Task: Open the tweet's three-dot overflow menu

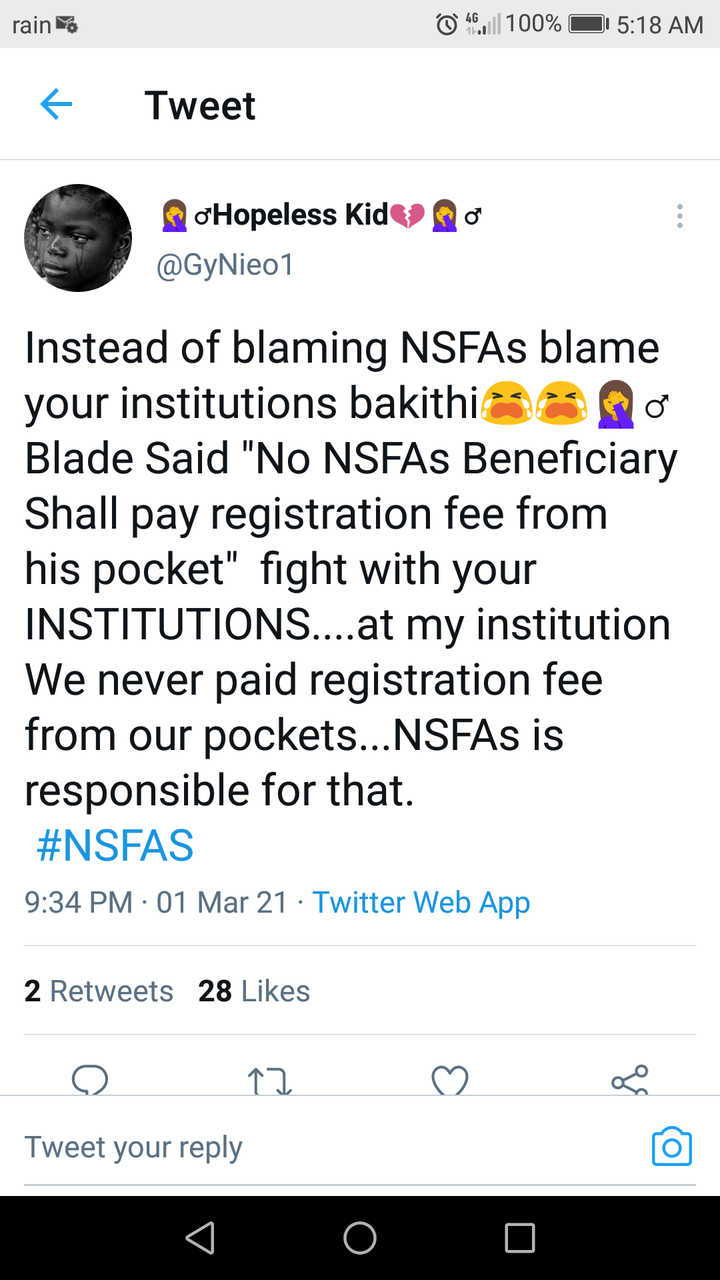Action: point(680,216)
